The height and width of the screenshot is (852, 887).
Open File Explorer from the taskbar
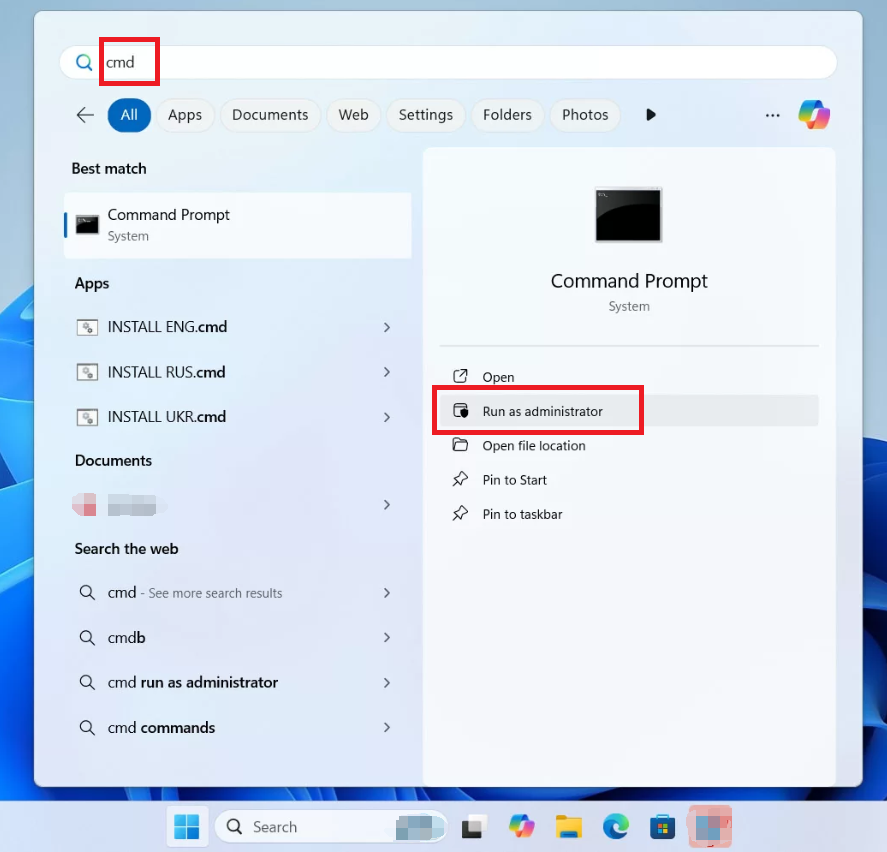[x=569, y=826]
